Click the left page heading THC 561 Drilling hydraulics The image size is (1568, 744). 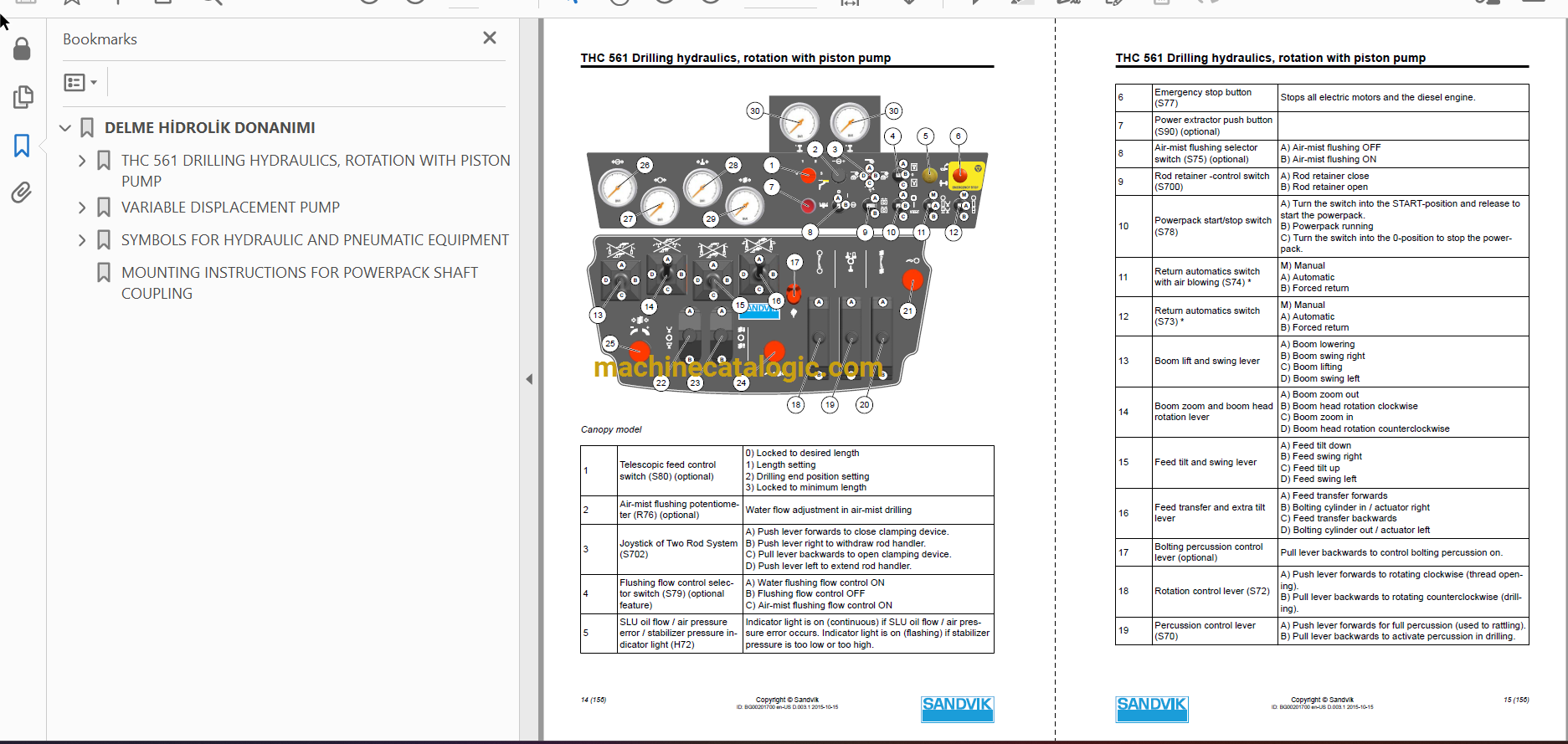pos(736,58)
